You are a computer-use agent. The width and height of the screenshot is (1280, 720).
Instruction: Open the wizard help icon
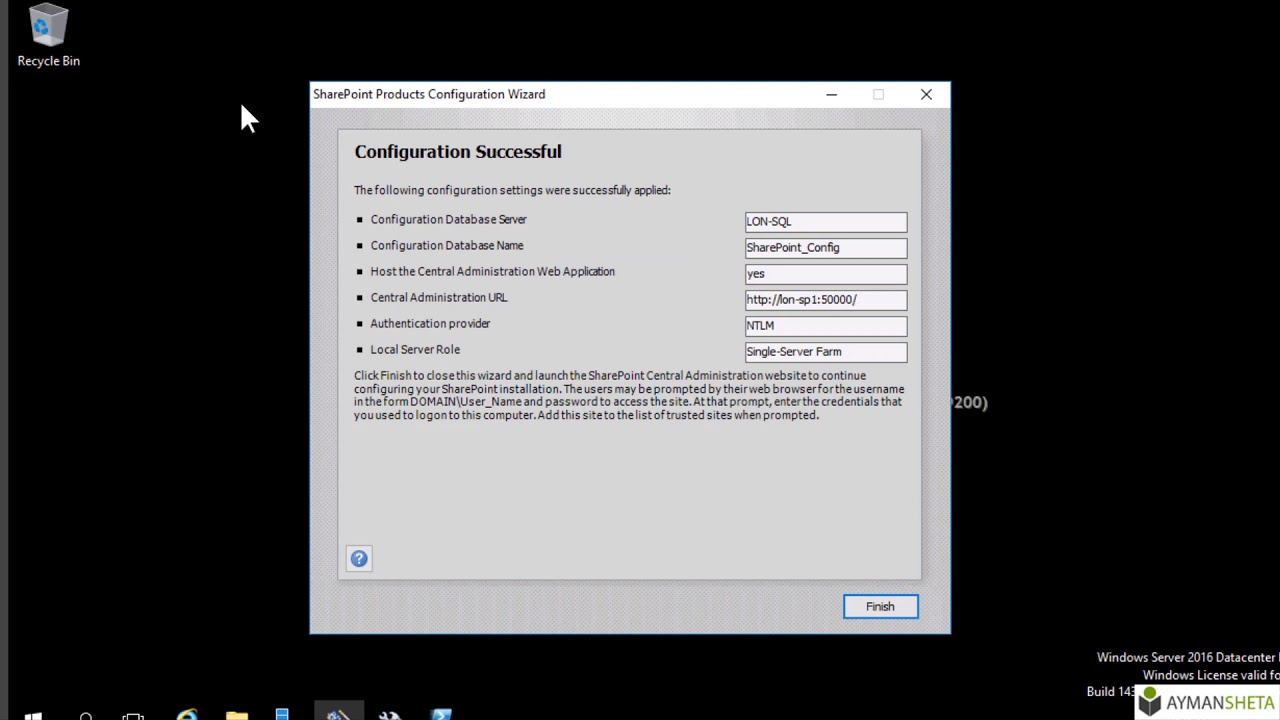click(359, 559)
